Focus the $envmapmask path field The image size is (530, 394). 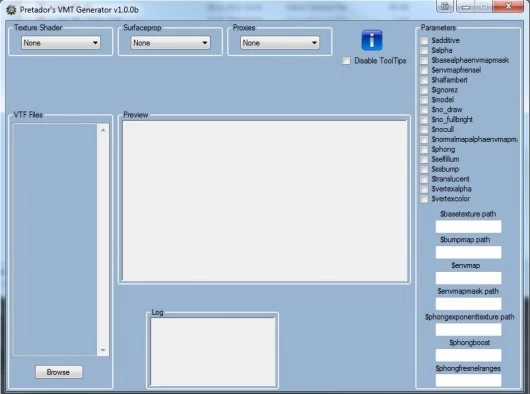(x=468, y=304)
